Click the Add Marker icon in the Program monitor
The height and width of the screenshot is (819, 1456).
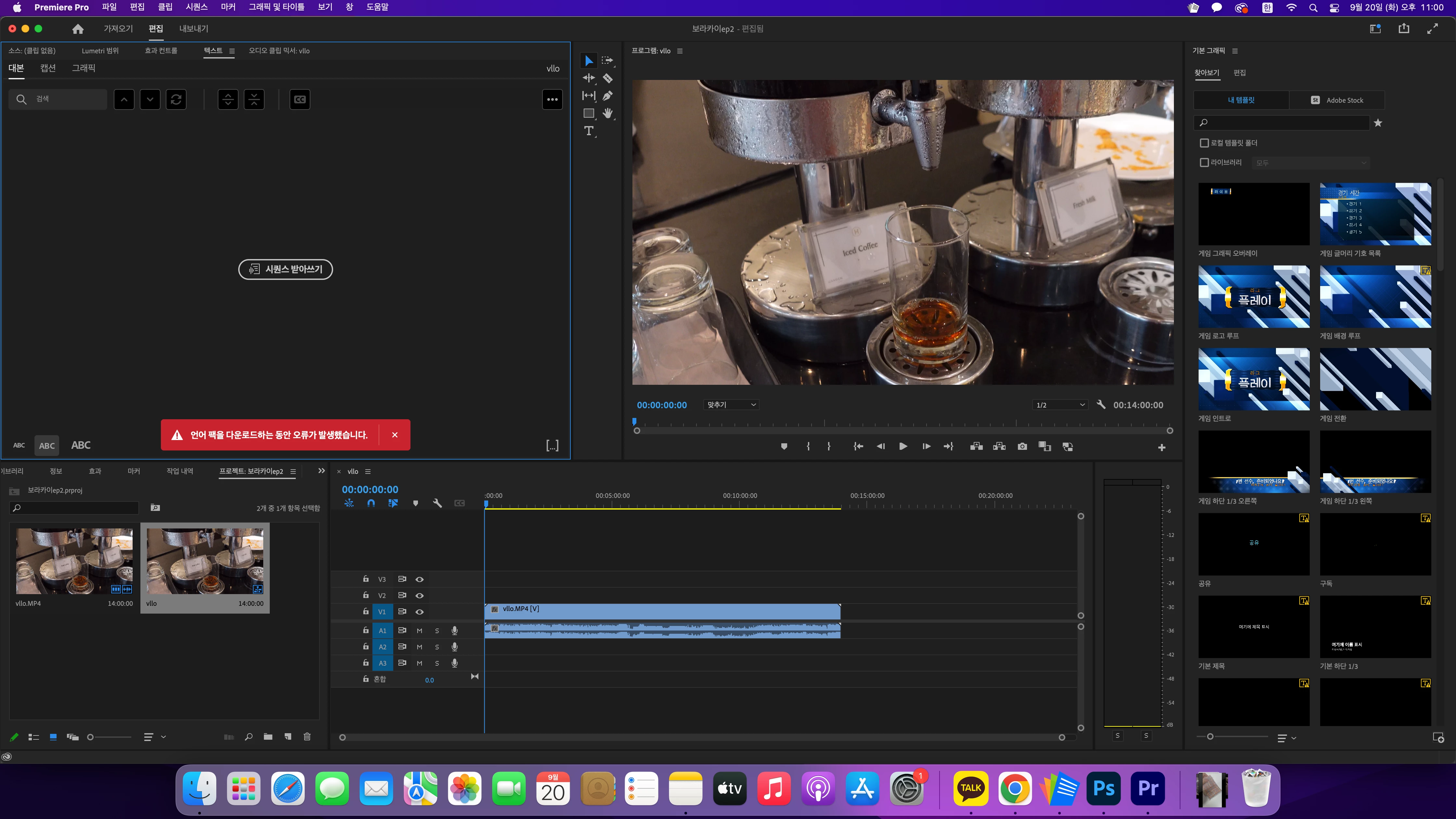pyautogui.click(x=784, y=447)
